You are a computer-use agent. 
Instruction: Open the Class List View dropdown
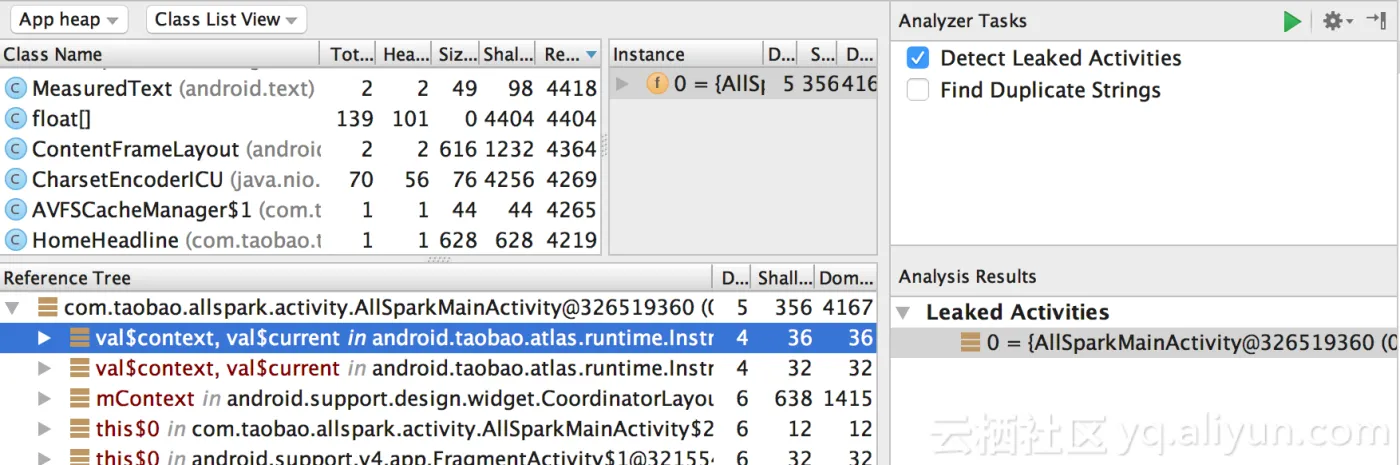(x=226, y=19)
